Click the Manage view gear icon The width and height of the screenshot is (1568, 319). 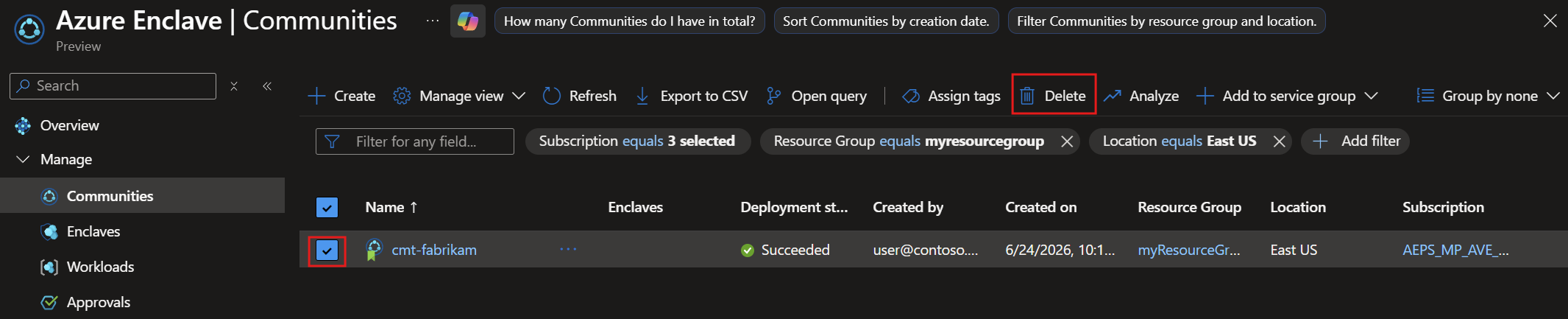pos(402,96)
